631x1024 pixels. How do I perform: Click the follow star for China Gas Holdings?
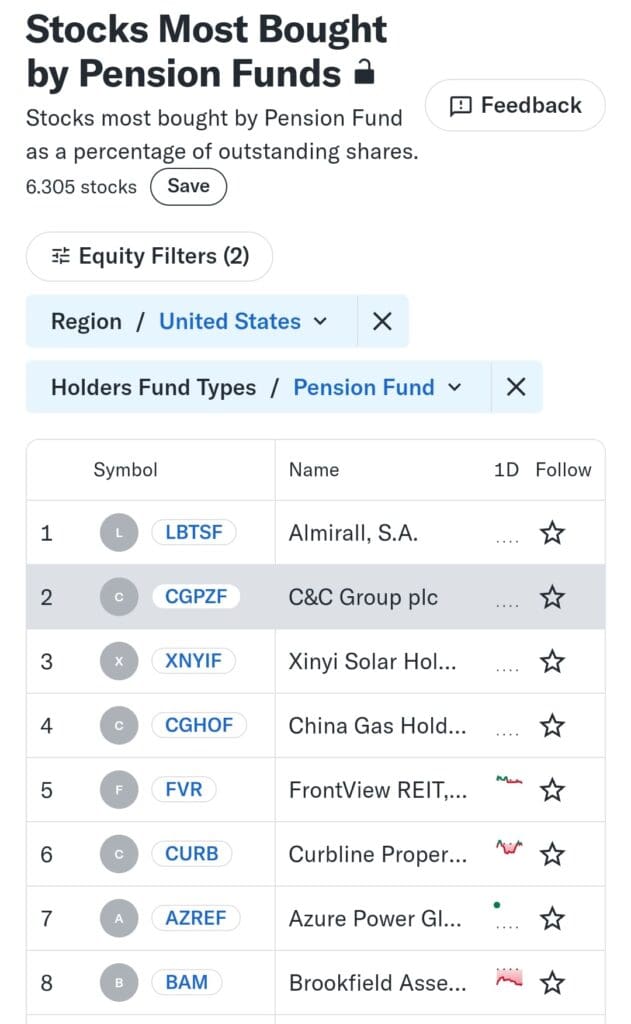click(x=552, y=725)
